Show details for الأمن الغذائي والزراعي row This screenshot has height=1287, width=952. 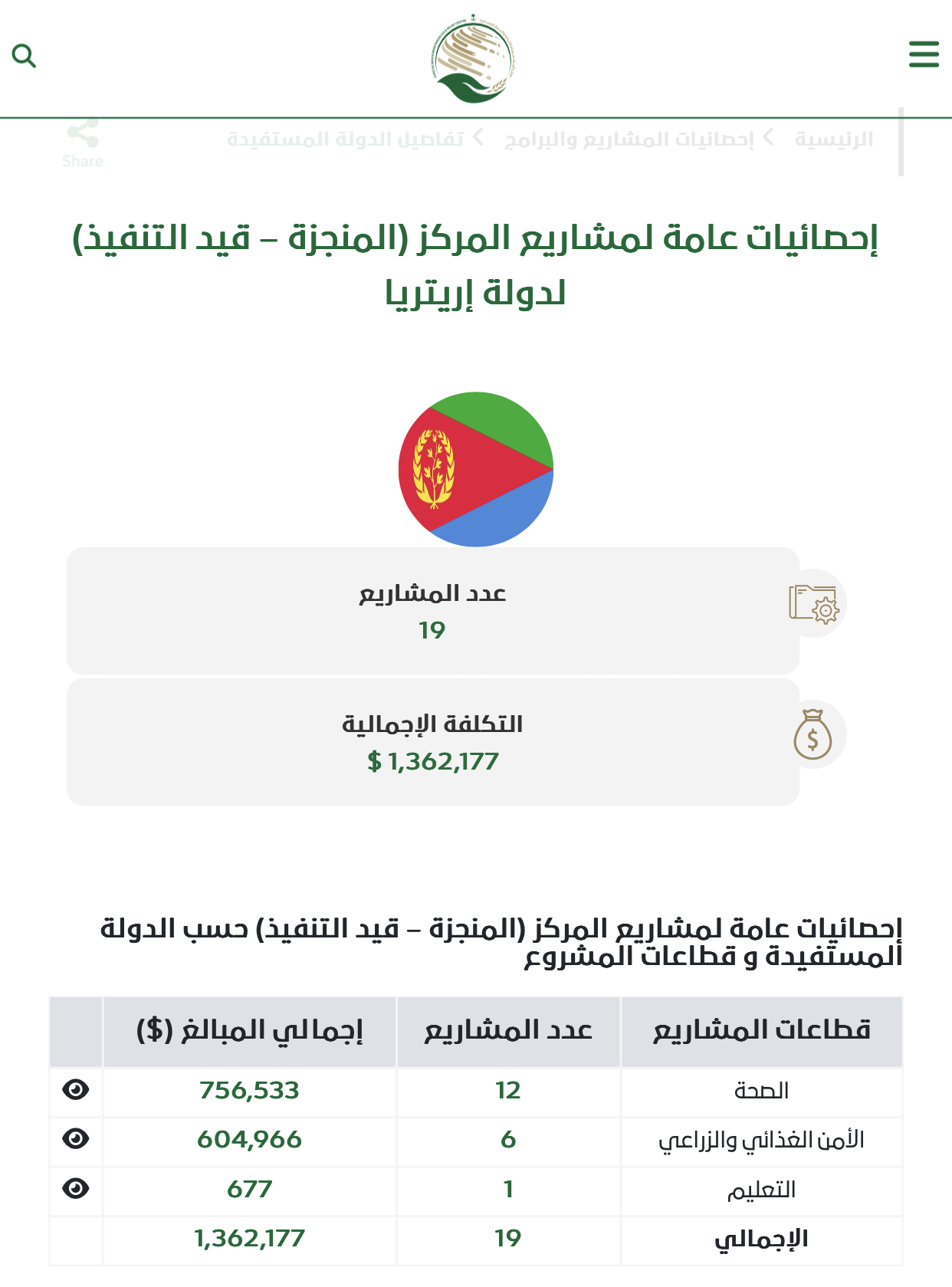(x=76, y=1139)
